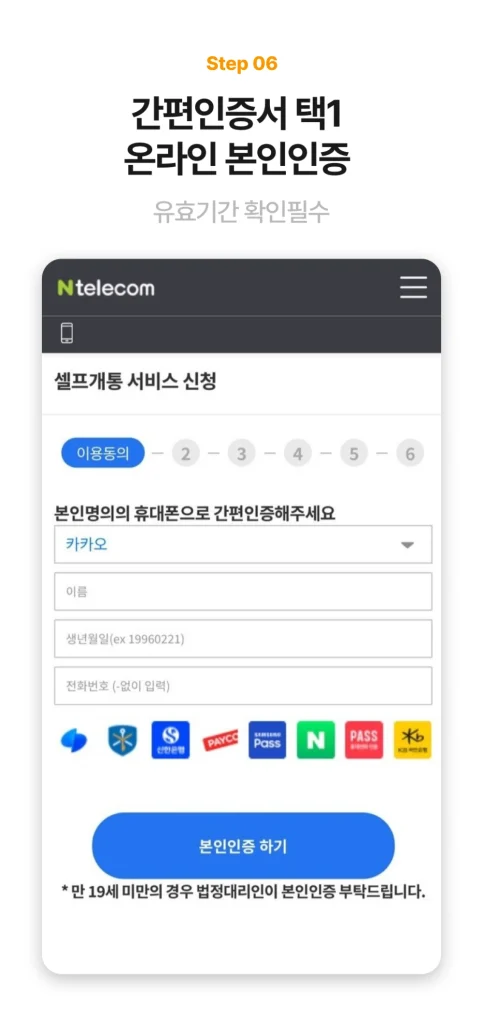Focus the 생년월일 input field
Viewport: 483px width, 1024px height.
[x=243, y=639]
